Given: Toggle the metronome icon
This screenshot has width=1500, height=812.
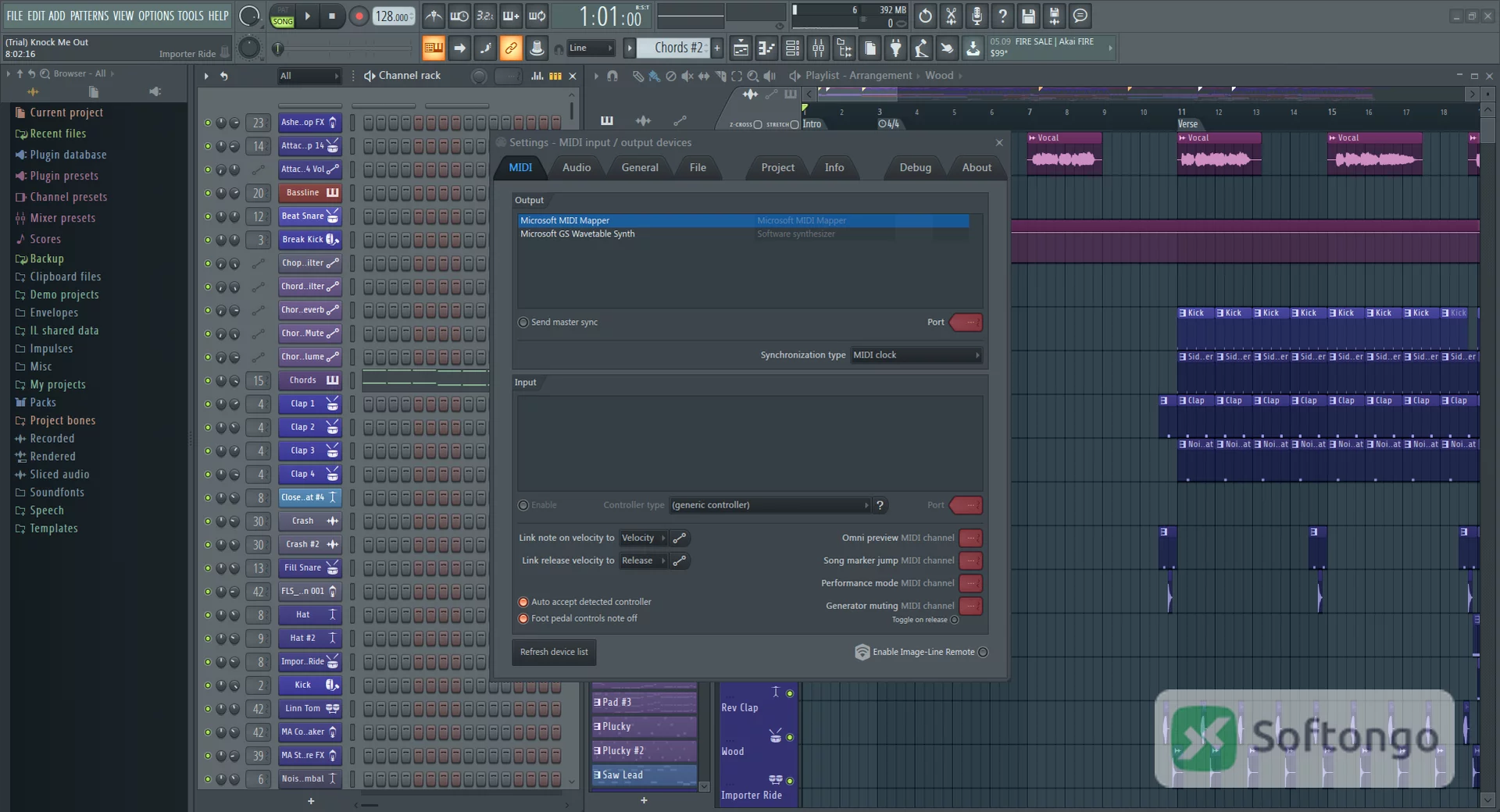Looking at the screenshot, I should 434,16.
